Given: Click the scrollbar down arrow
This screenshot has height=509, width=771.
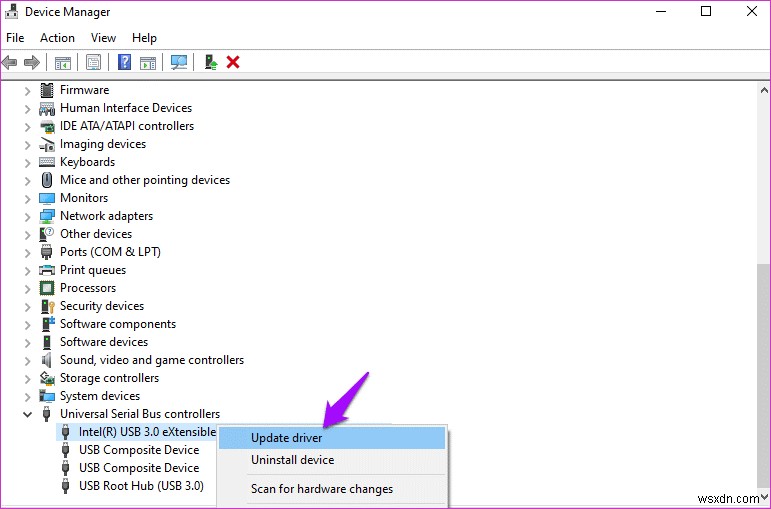Looking at the screenshot, I should click(764, 498).
